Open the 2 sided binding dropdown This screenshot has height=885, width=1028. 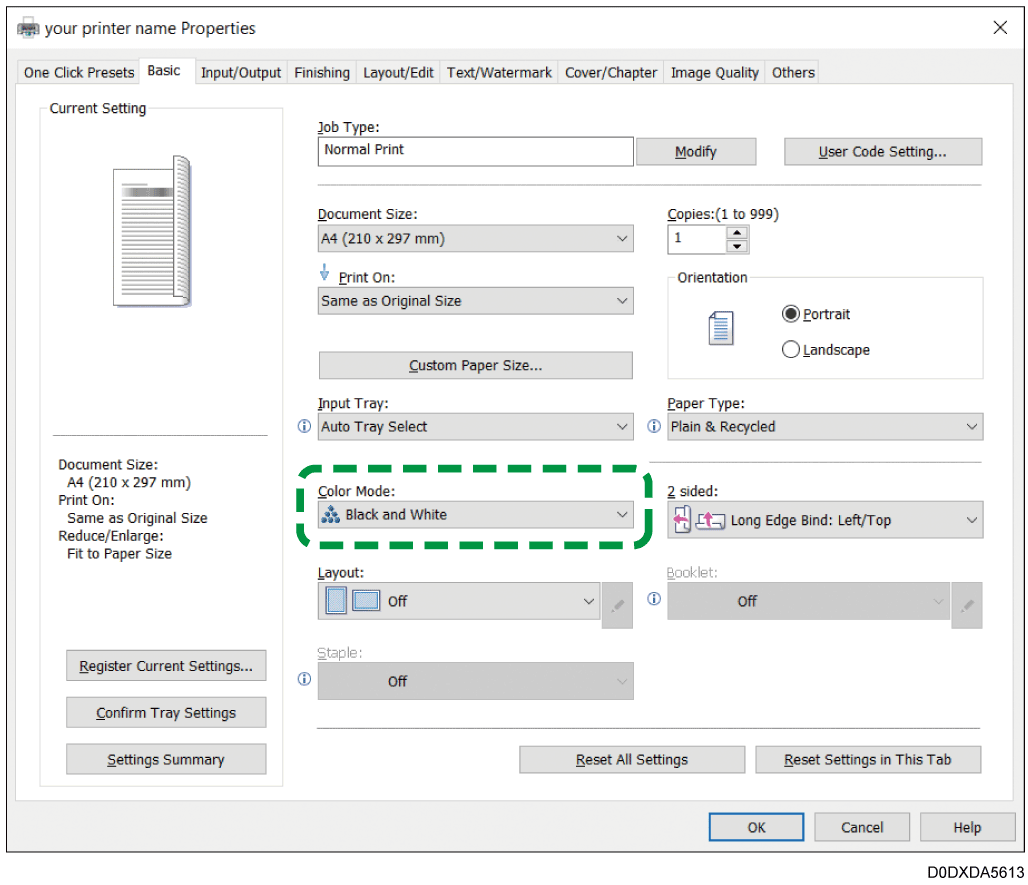(825, 520)
